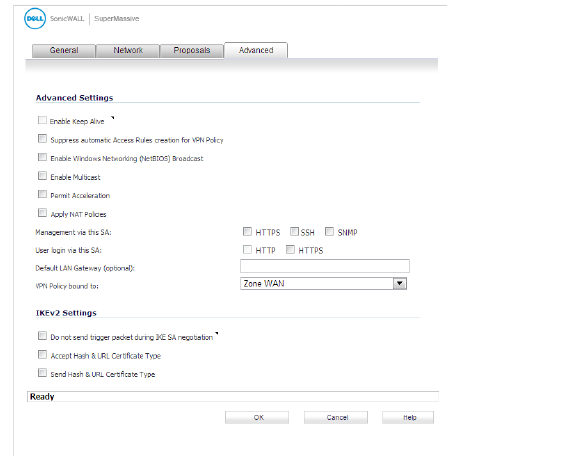Check HTTPS for user login via SA
The width and height of the screenshot is (576, 463).
click(x=290, y=250)
